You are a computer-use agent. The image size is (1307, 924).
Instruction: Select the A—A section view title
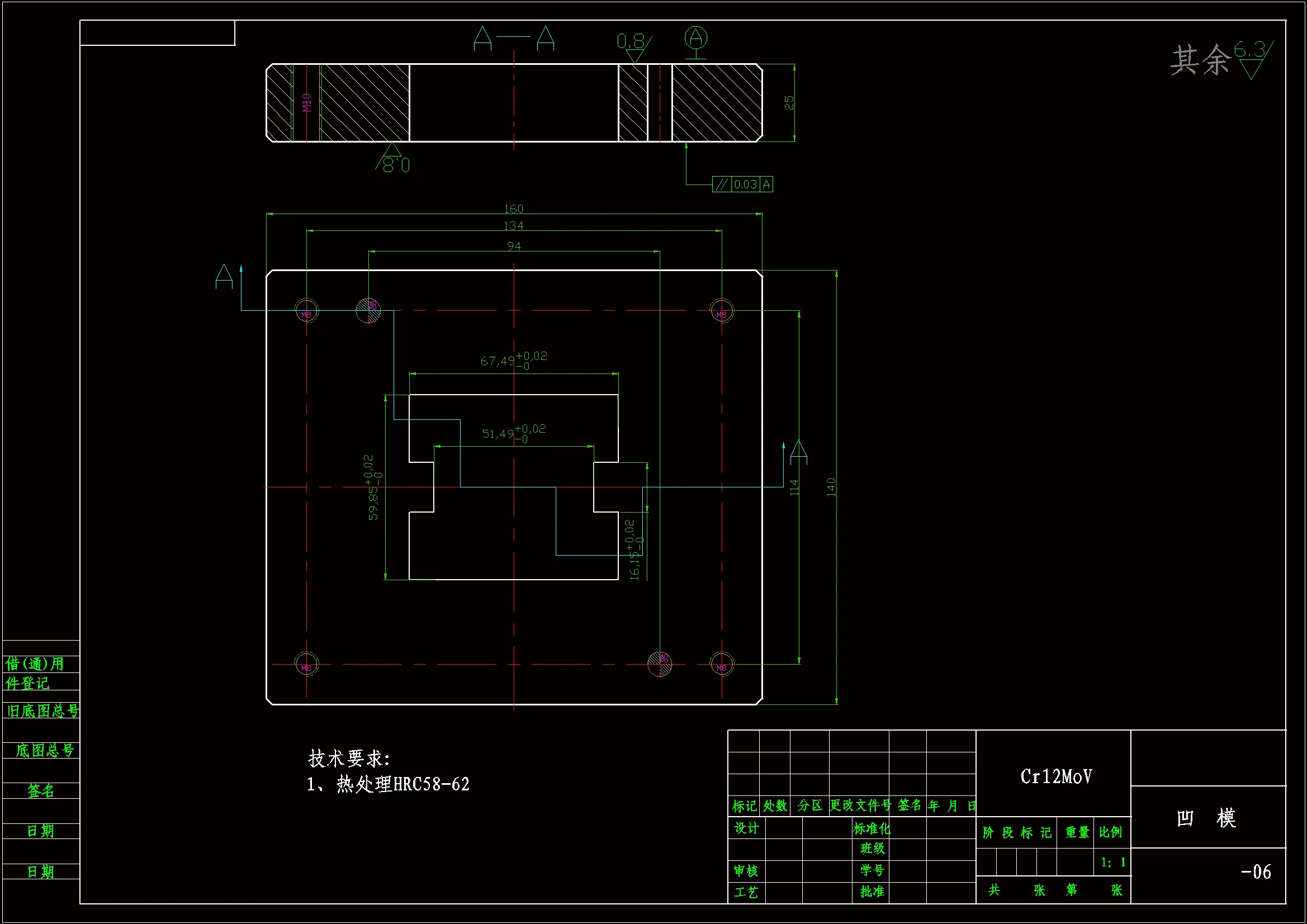(513, 38)
